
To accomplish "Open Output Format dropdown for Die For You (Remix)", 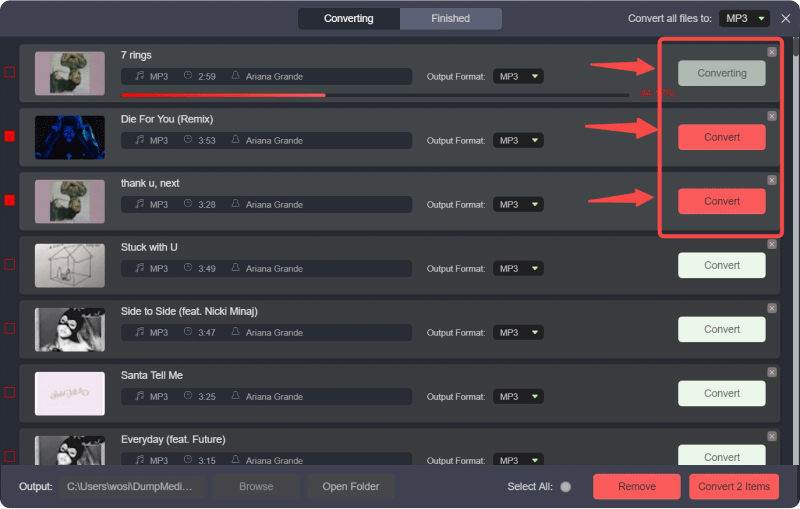I will point(518,140).
